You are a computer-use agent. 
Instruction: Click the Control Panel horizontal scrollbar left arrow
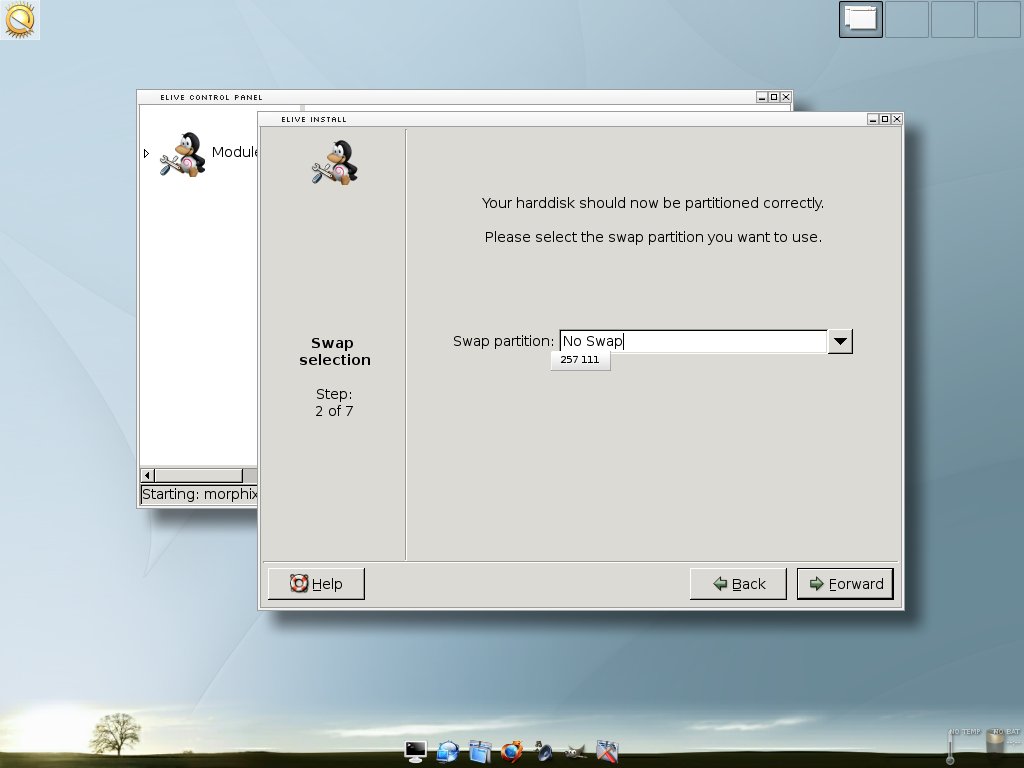pyautogui.click(x=147, y=475)
